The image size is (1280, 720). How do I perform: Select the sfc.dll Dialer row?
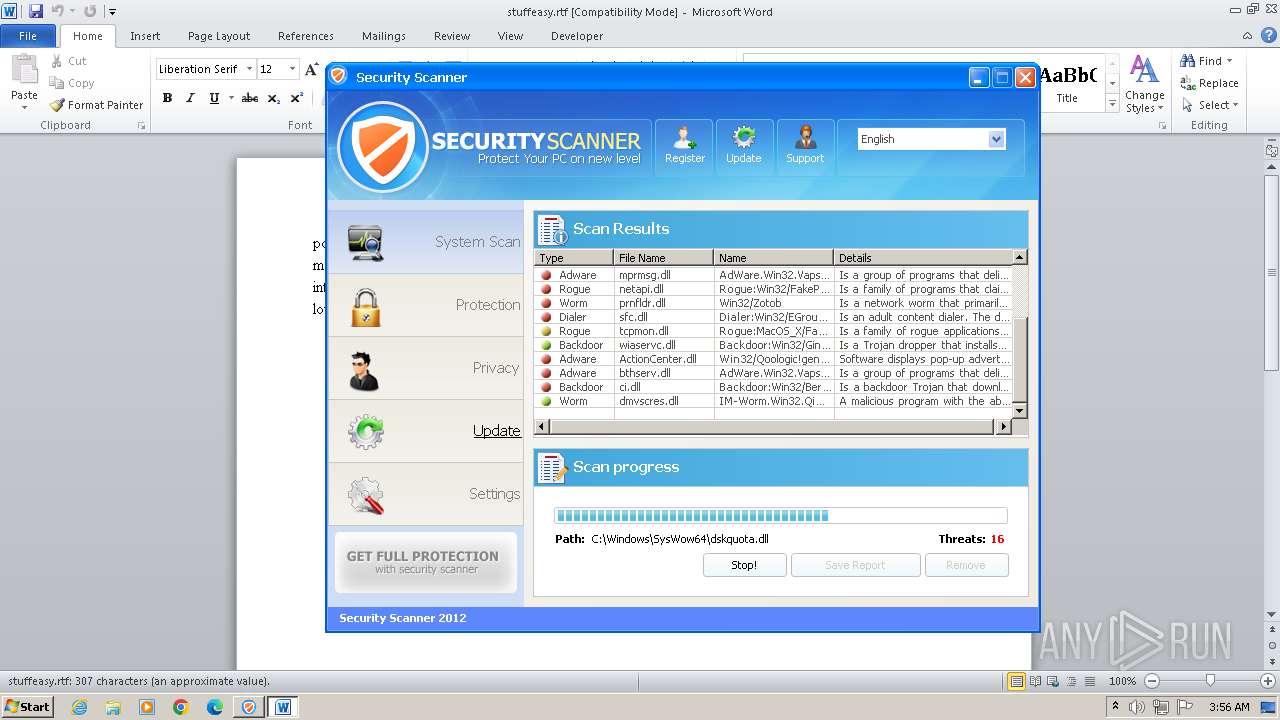(x=774, y=317)
